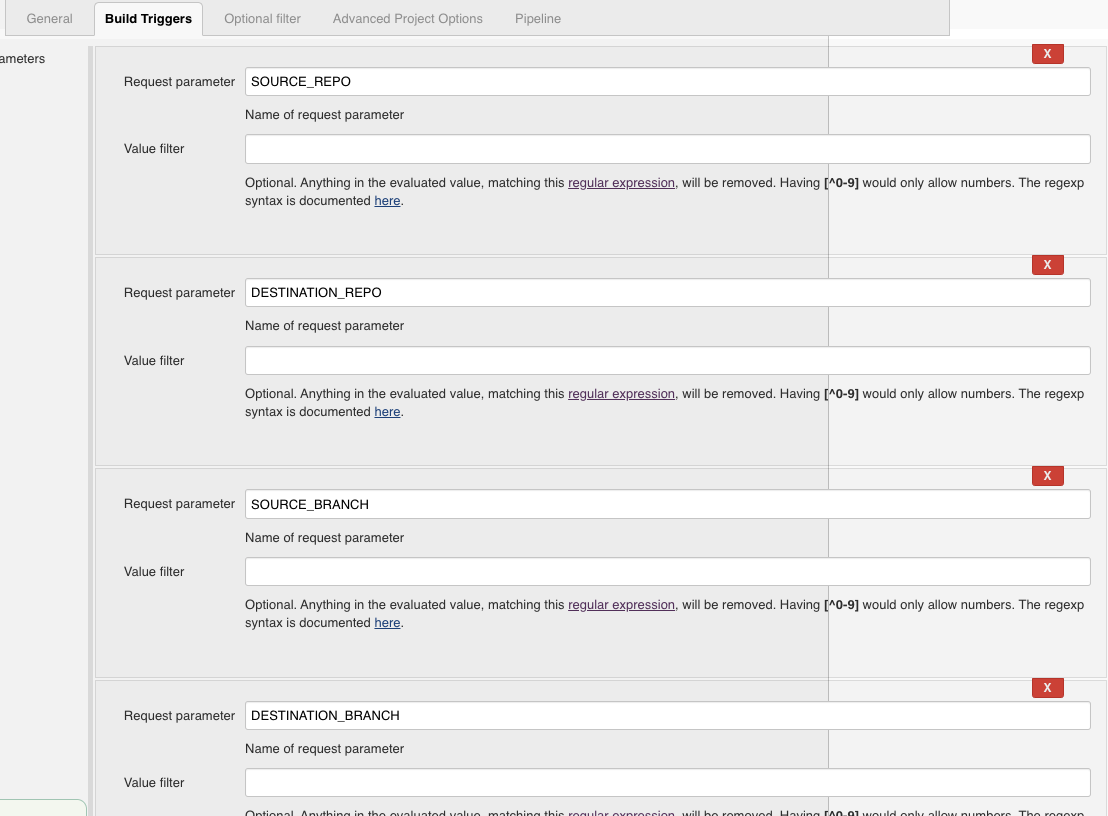Go to the Pipeline tab
This screenshot has height=816, width=1108.
(538, 19)
